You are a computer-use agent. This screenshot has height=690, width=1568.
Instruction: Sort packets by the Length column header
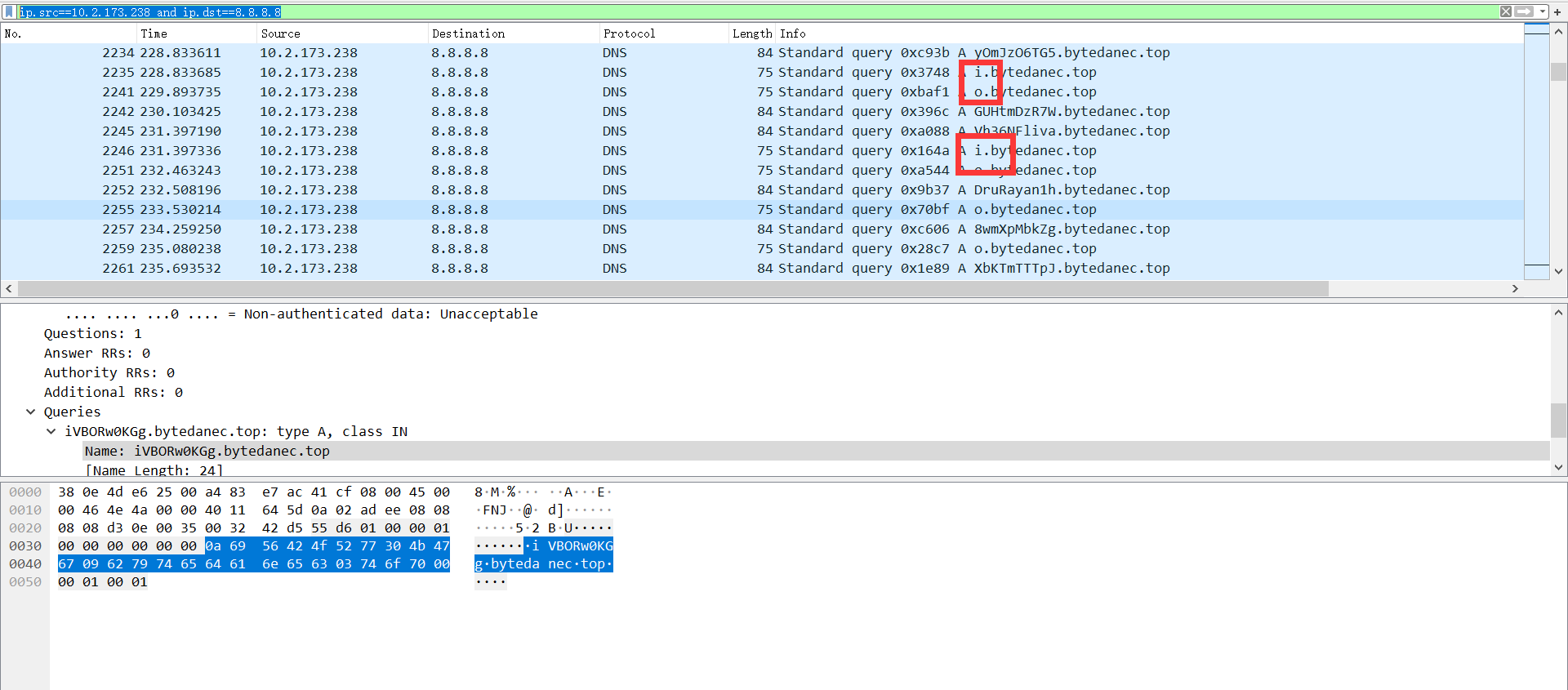click(751, 33)
